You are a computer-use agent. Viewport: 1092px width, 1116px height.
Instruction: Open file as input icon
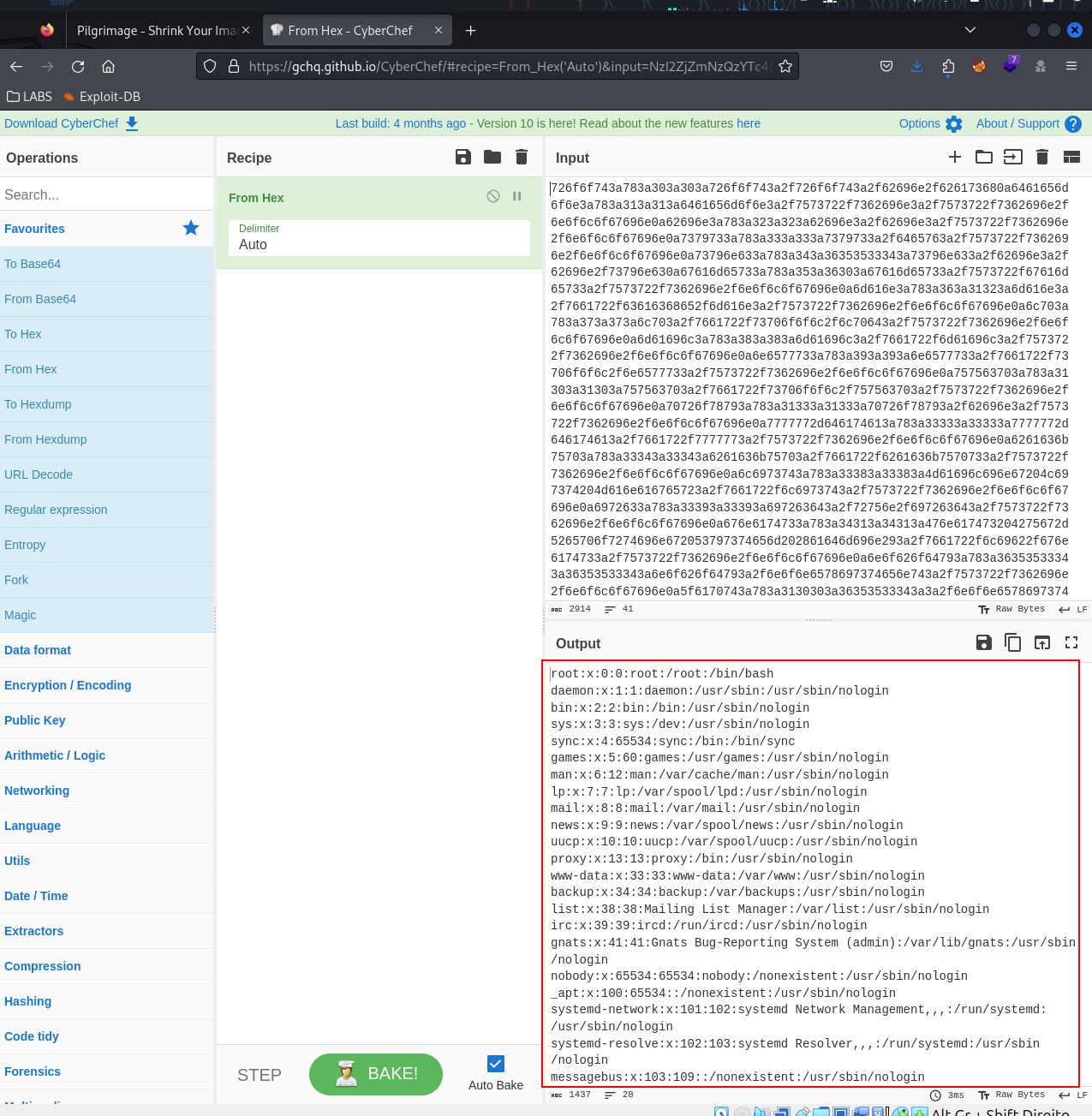pos(1013,157)
